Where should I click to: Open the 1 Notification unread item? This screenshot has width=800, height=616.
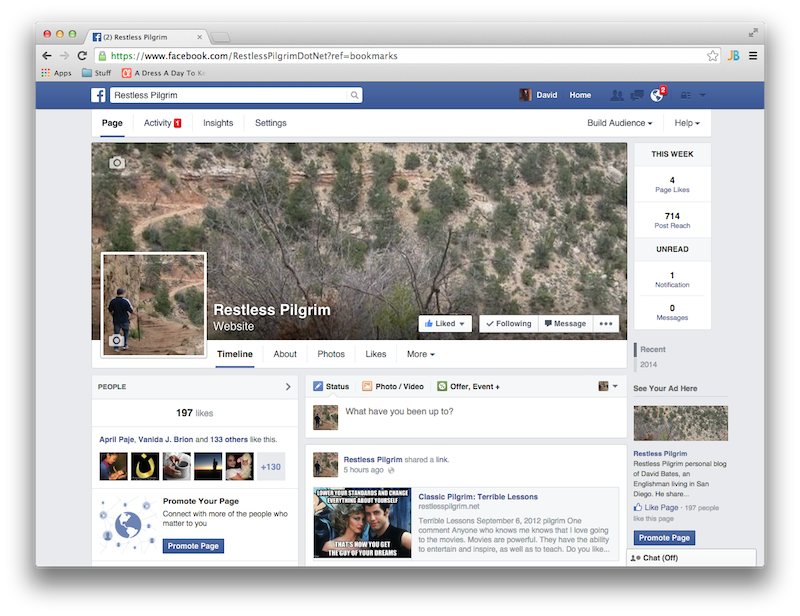point(672,279)
